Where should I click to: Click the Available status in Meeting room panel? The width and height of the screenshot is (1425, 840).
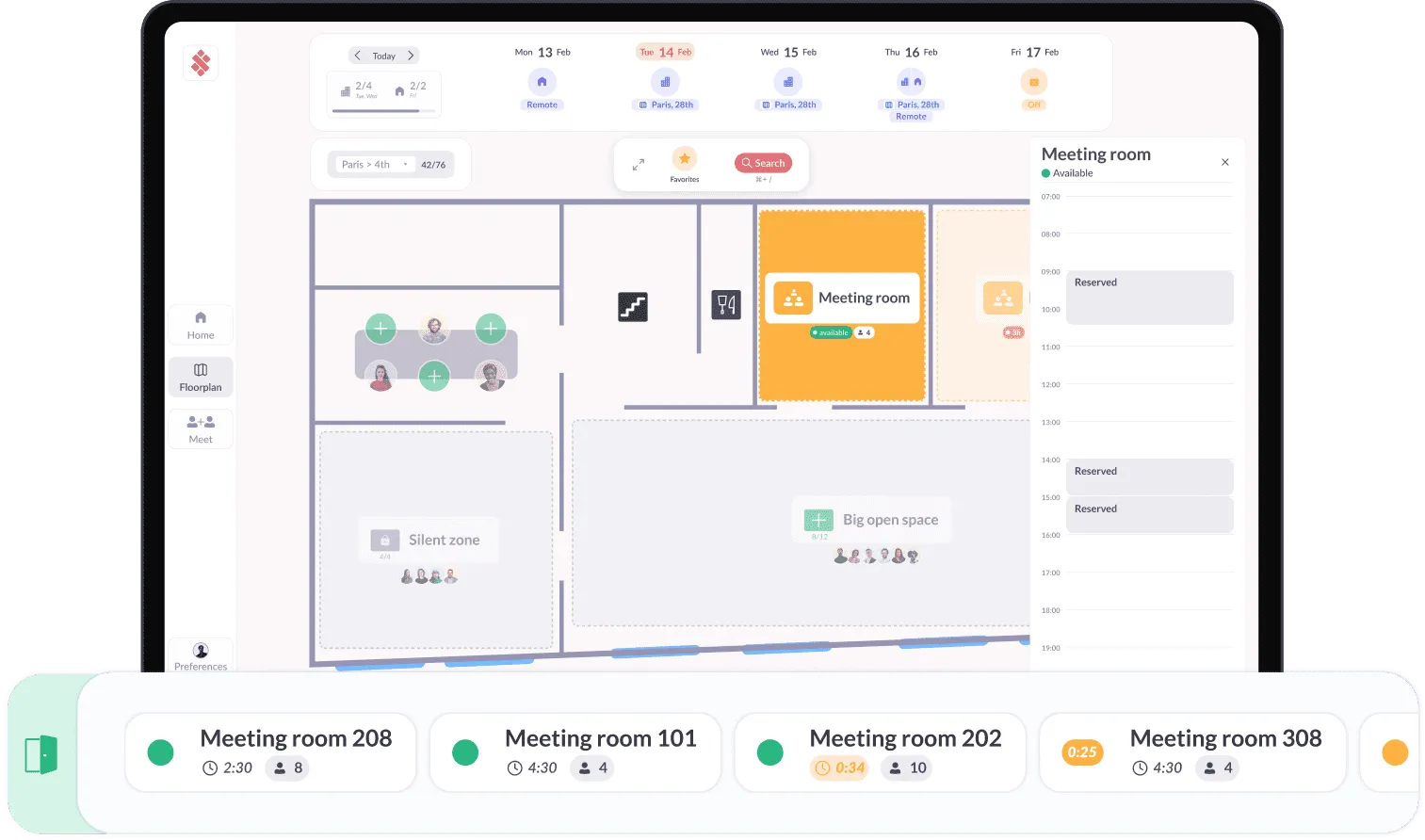pyautogui.click(x=1067, y=173)
